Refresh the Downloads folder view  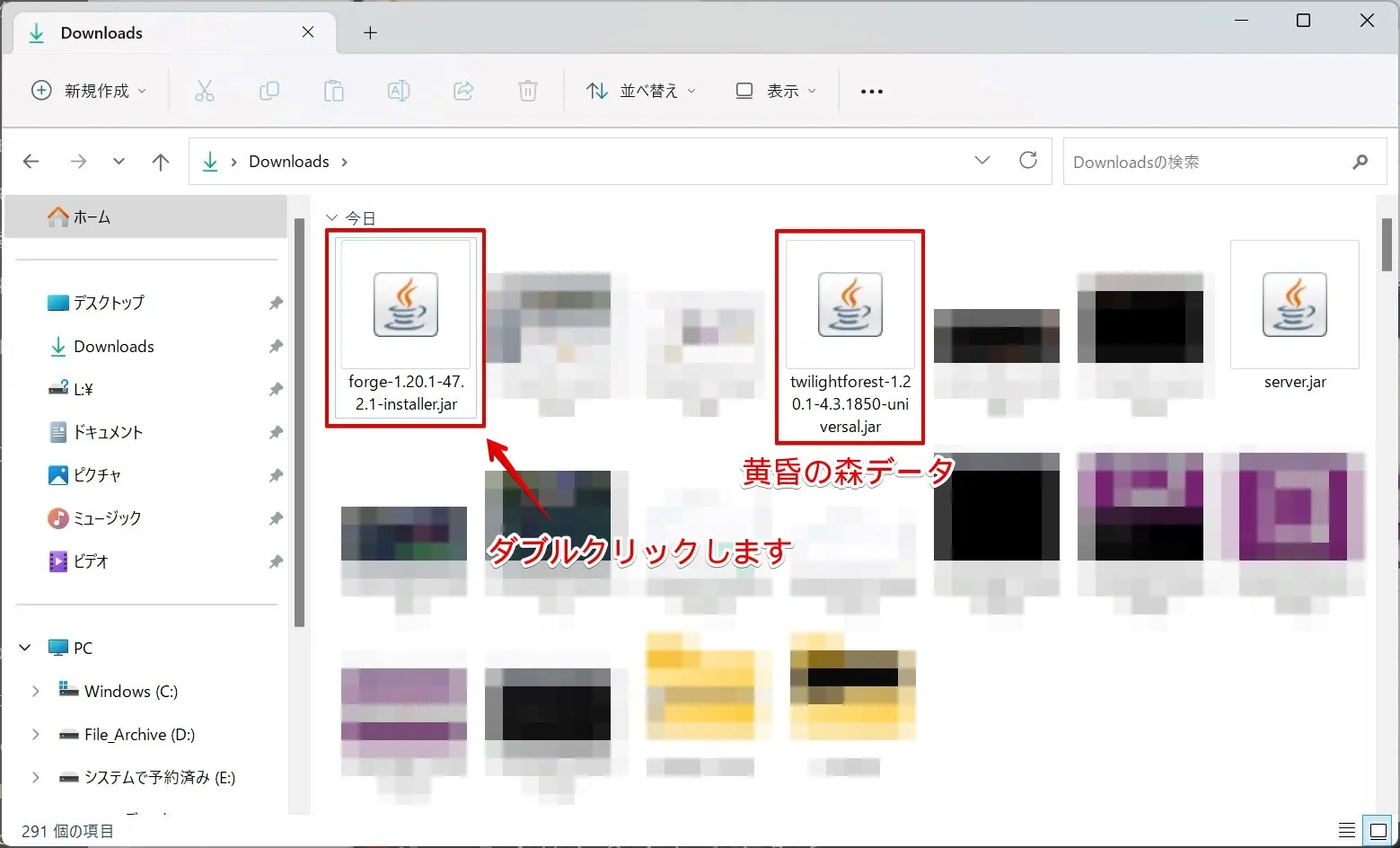pyautogui.click(x=1028, y=161)
